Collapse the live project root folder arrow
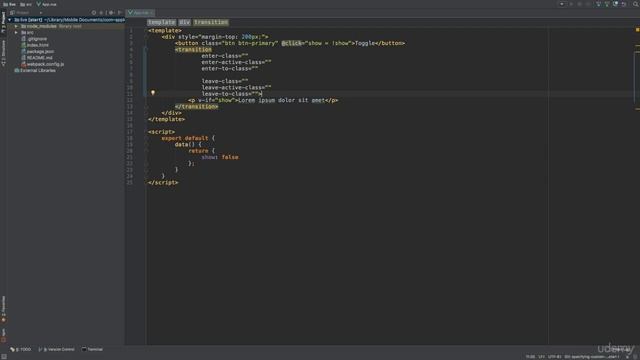This screenshot has width=640, height=360. [x=9, y=20]
